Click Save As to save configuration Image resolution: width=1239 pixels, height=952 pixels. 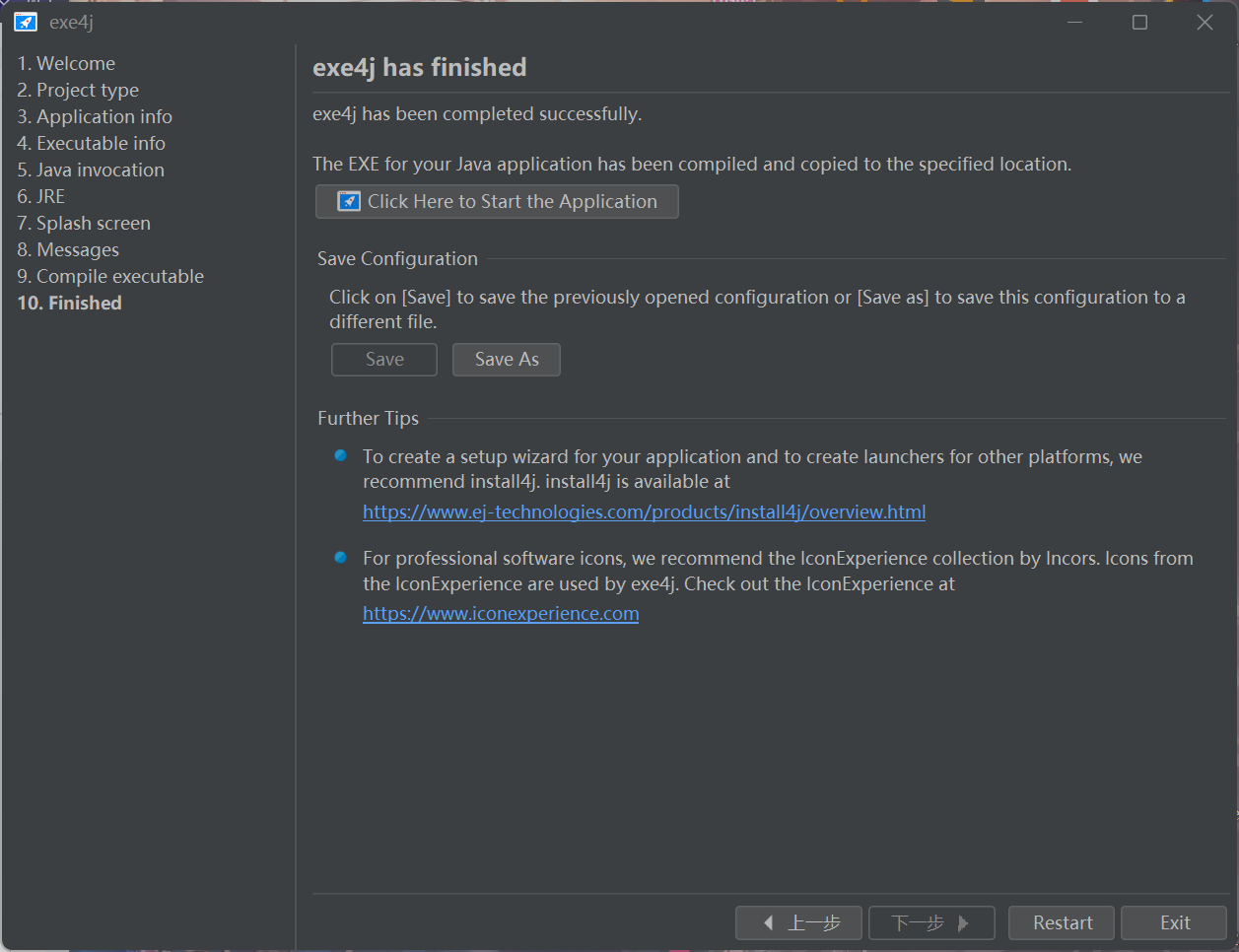[507, 360]
